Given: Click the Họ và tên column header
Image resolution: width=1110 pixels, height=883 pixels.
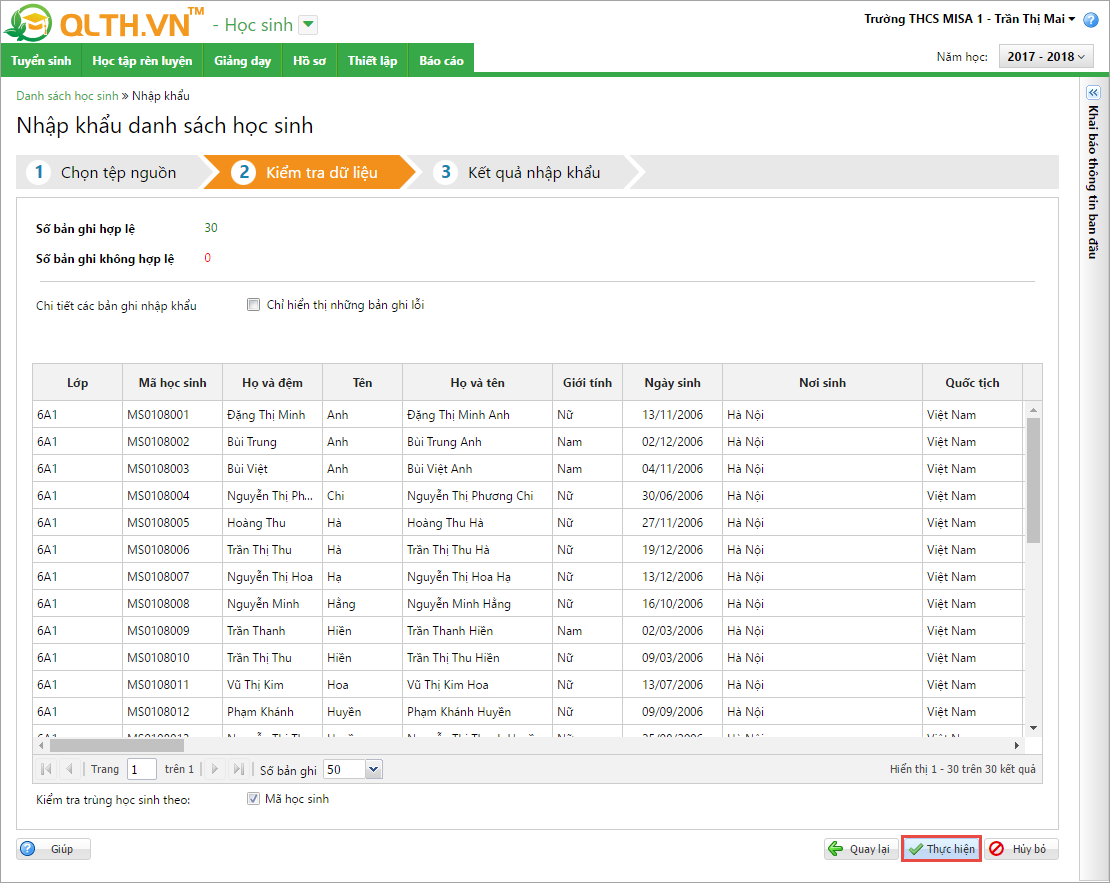Looking at the screenshot, I should [x=477, y=382].
